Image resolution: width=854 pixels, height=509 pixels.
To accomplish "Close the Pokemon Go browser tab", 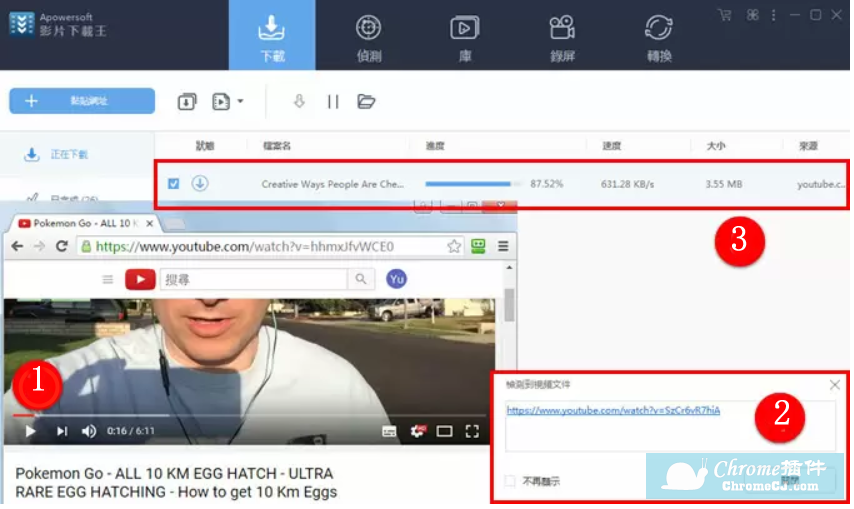I will (149, 223).
